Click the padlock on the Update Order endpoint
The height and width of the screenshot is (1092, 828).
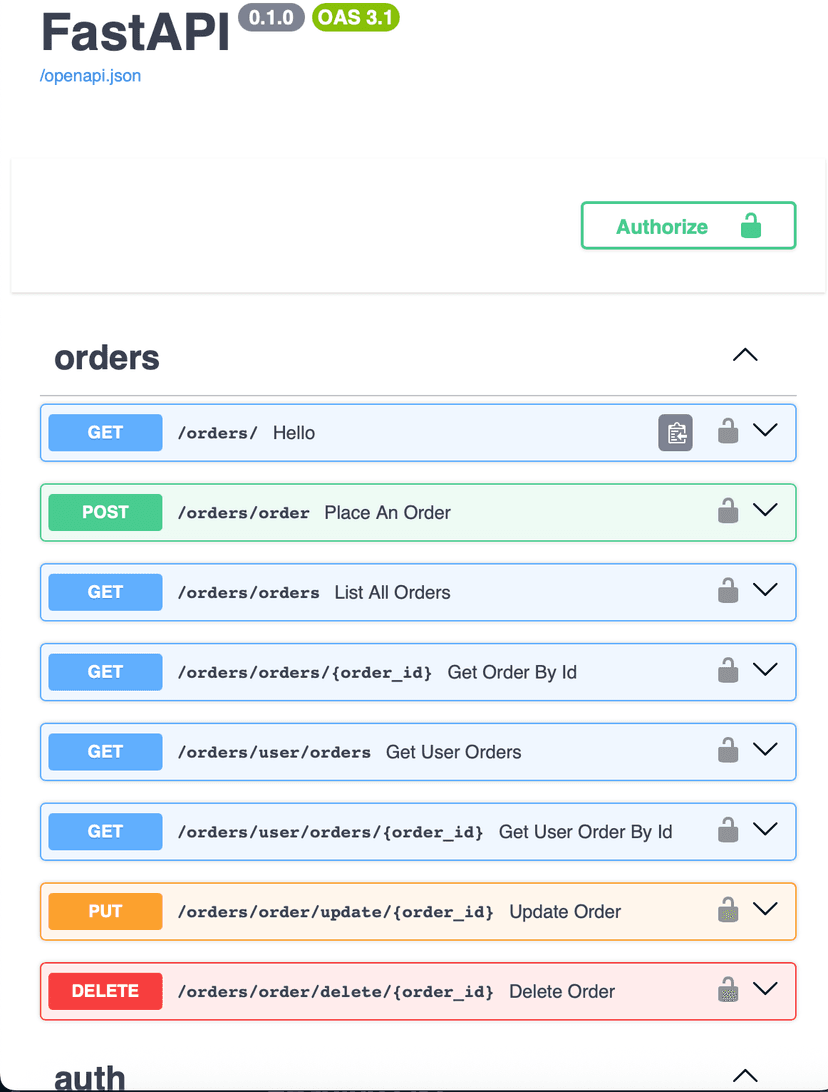point(727,910)
